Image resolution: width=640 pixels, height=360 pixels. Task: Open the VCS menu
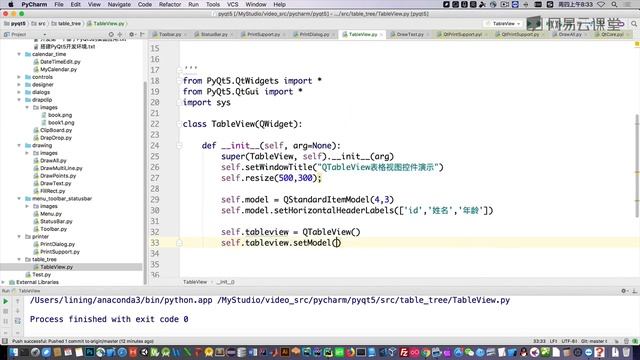click(x=232, y=4)
